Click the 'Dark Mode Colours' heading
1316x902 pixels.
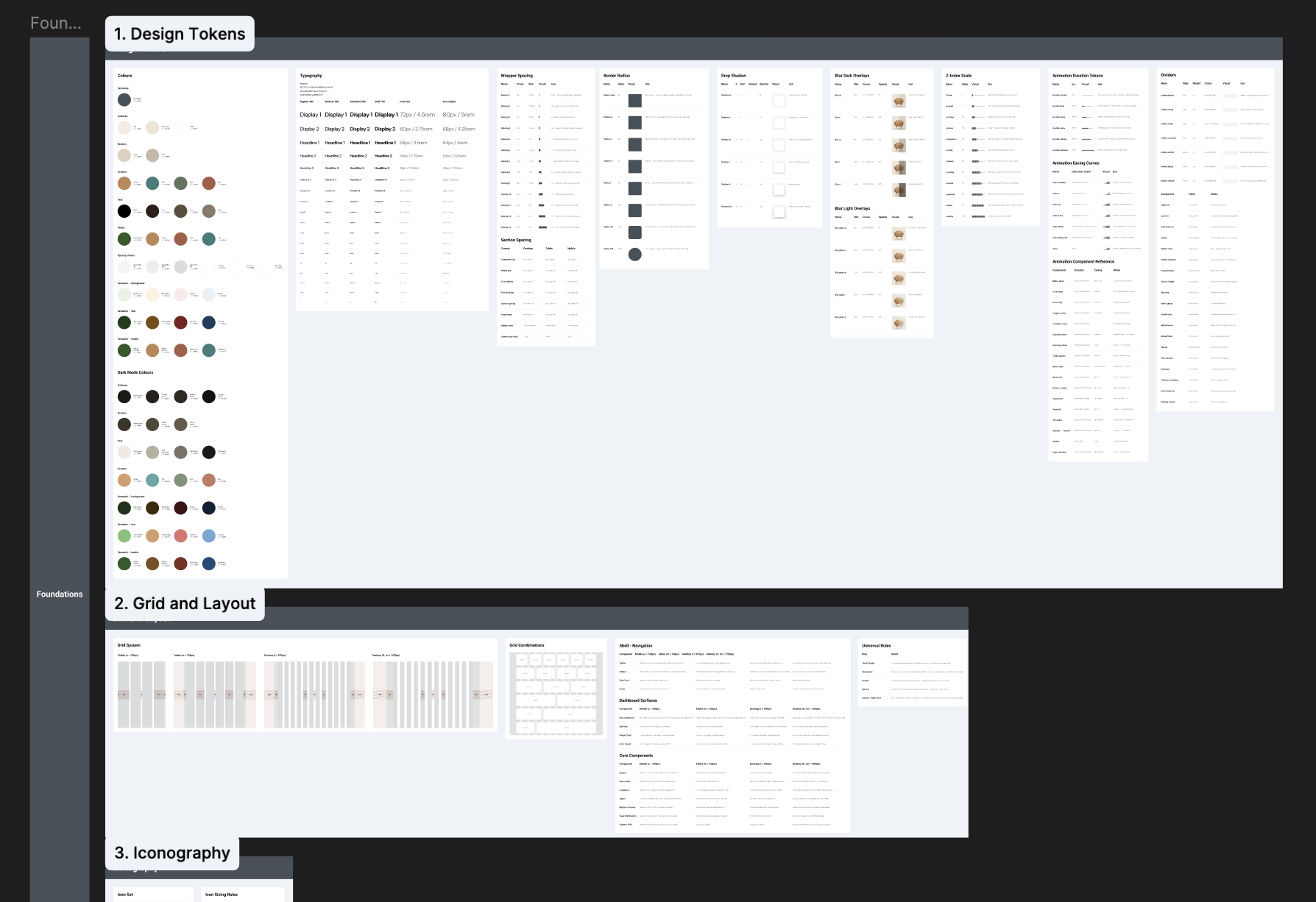[x=135, y=372]
